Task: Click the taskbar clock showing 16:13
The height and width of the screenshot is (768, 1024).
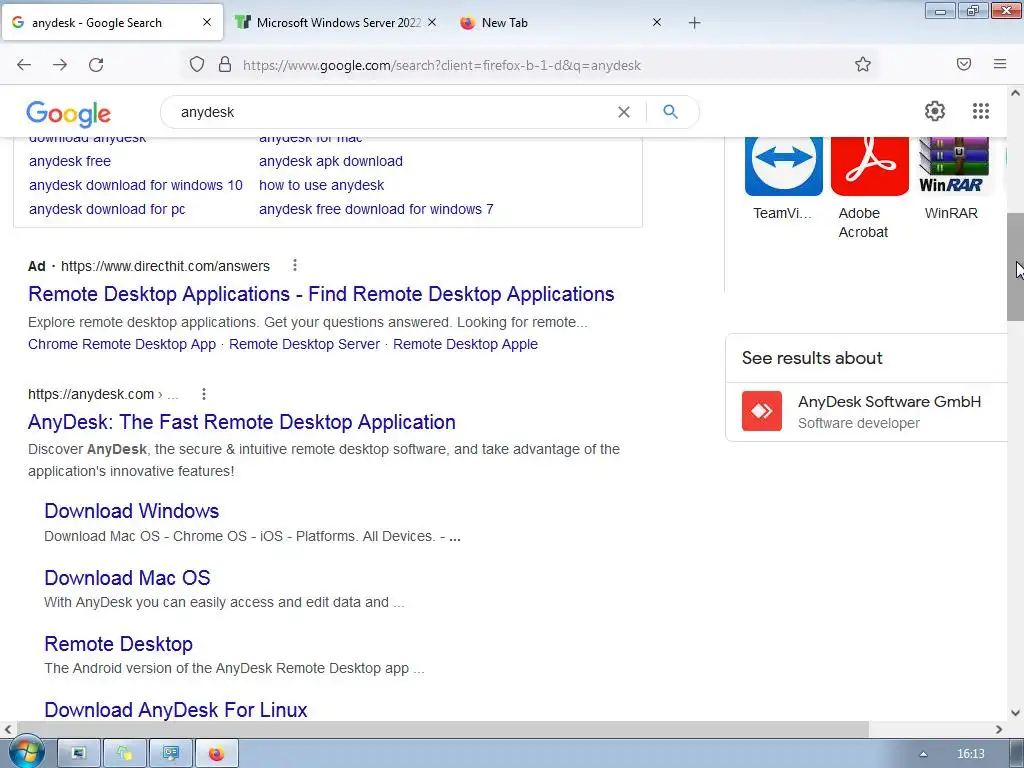Action: click(x=970, y=754)
